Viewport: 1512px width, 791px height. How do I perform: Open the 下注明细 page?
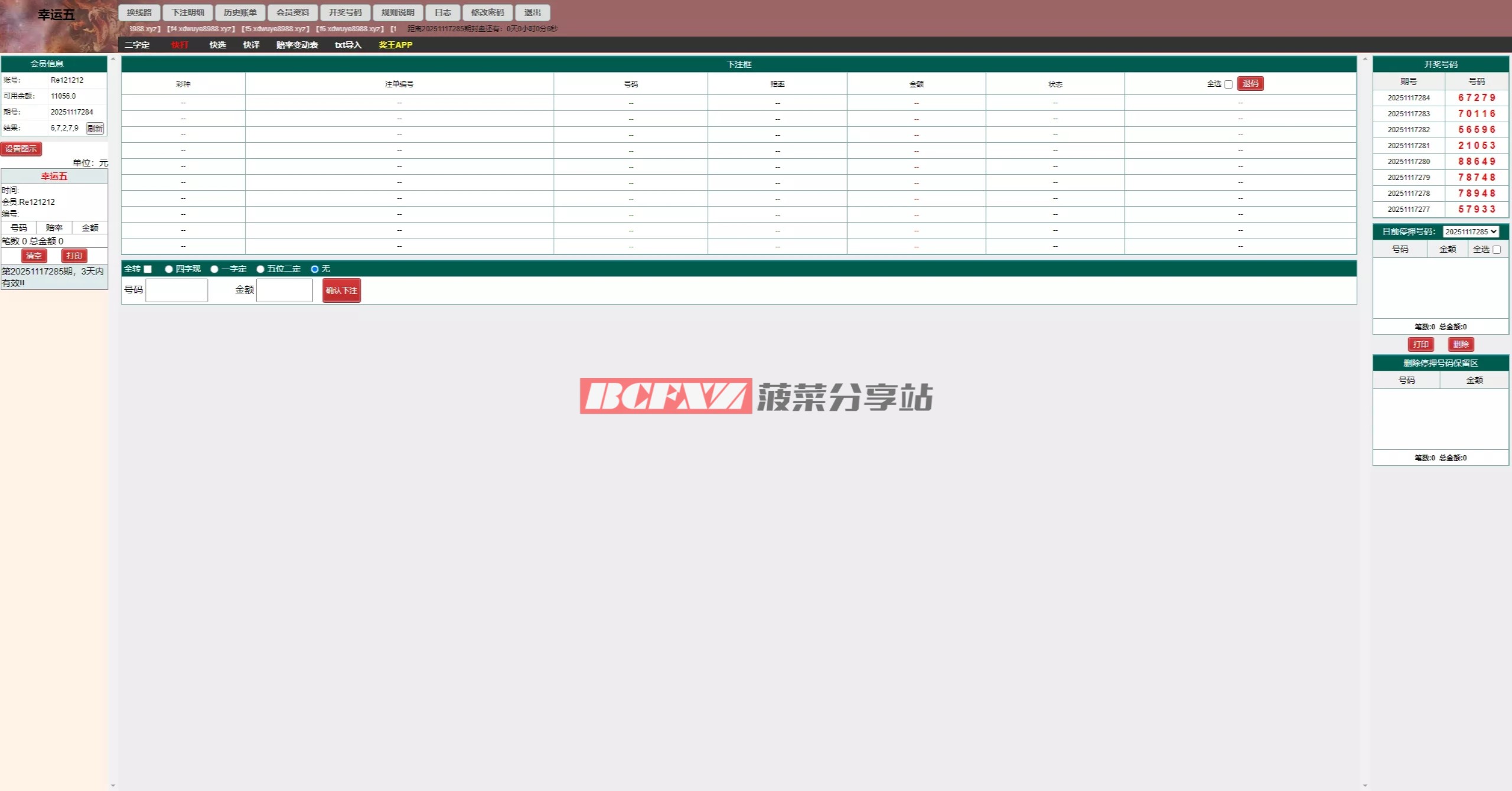point(188,12)
